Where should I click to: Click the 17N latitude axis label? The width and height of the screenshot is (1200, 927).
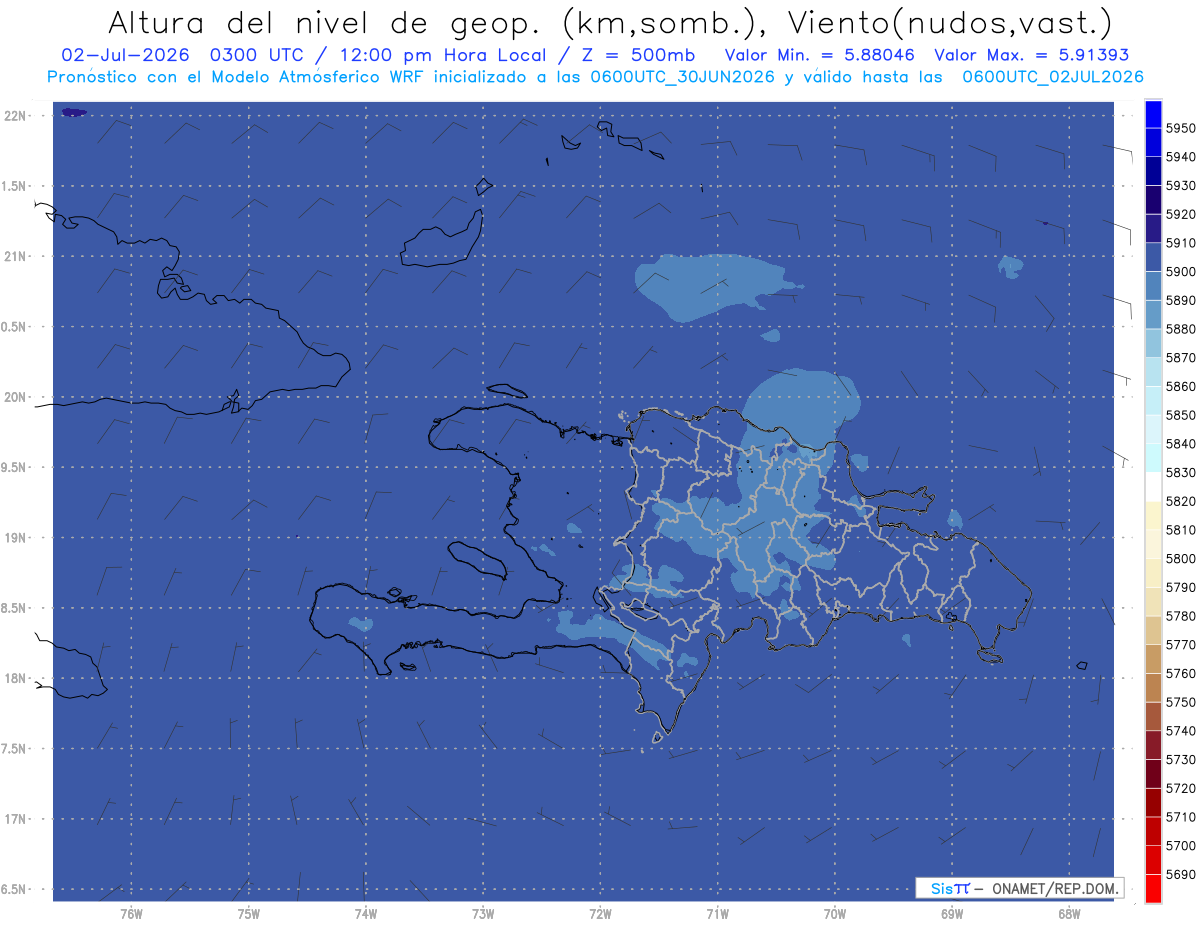tap(16, 818)
